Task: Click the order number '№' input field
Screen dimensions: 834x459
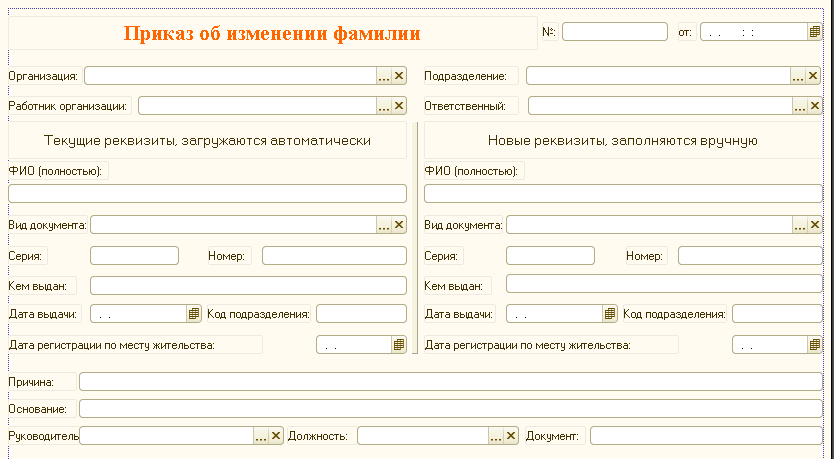Action: click(x=614, y=32)
